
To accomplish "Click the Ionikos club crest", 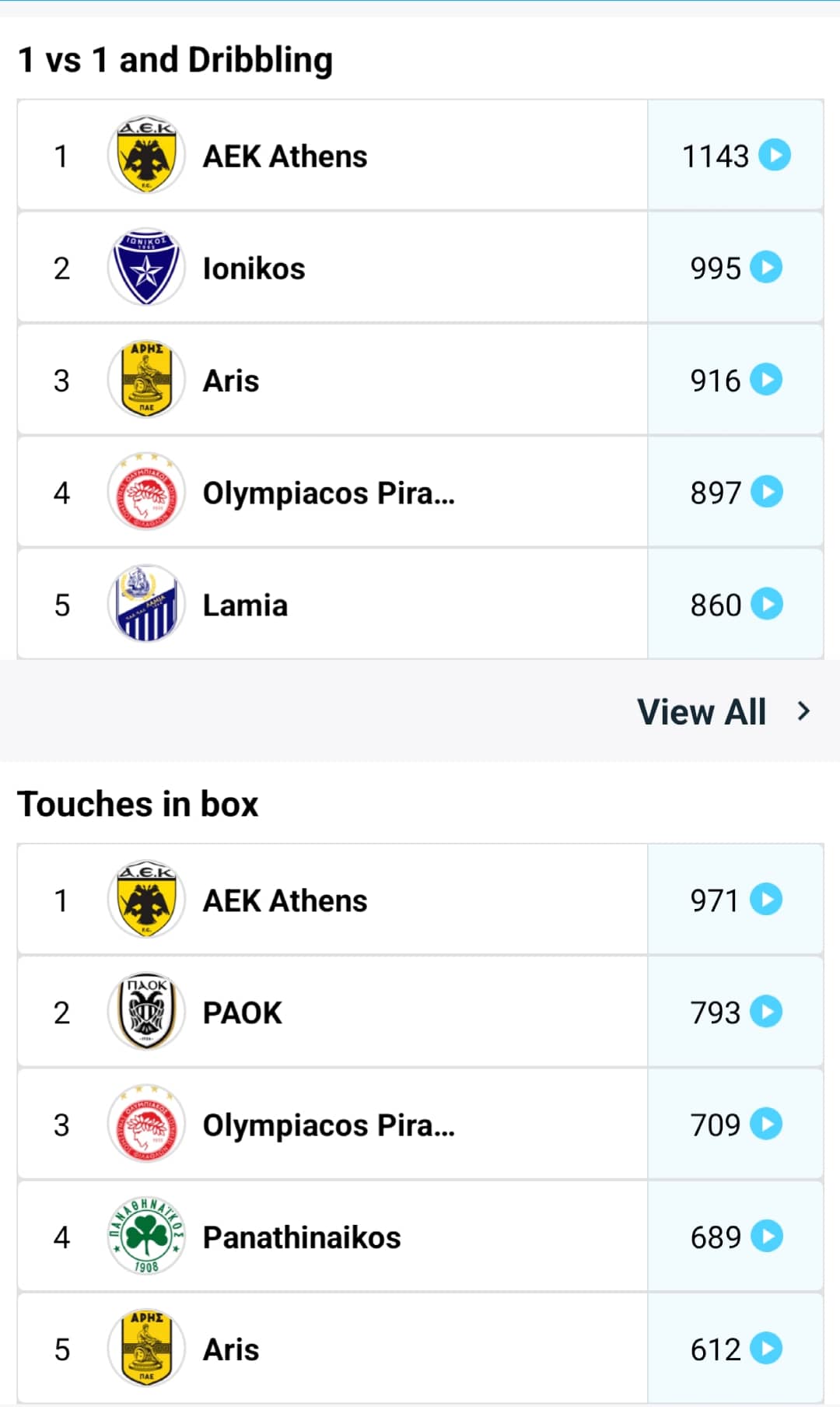I will coord(146,268).
